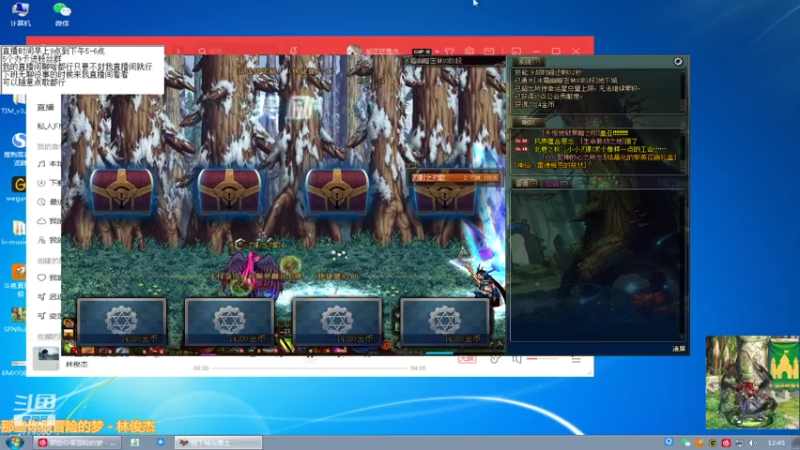Switch to the 地下城与勇士 taskbar button
Image resolution: width=800 pixels, height=450 pixels.
(x=218, y=442)
